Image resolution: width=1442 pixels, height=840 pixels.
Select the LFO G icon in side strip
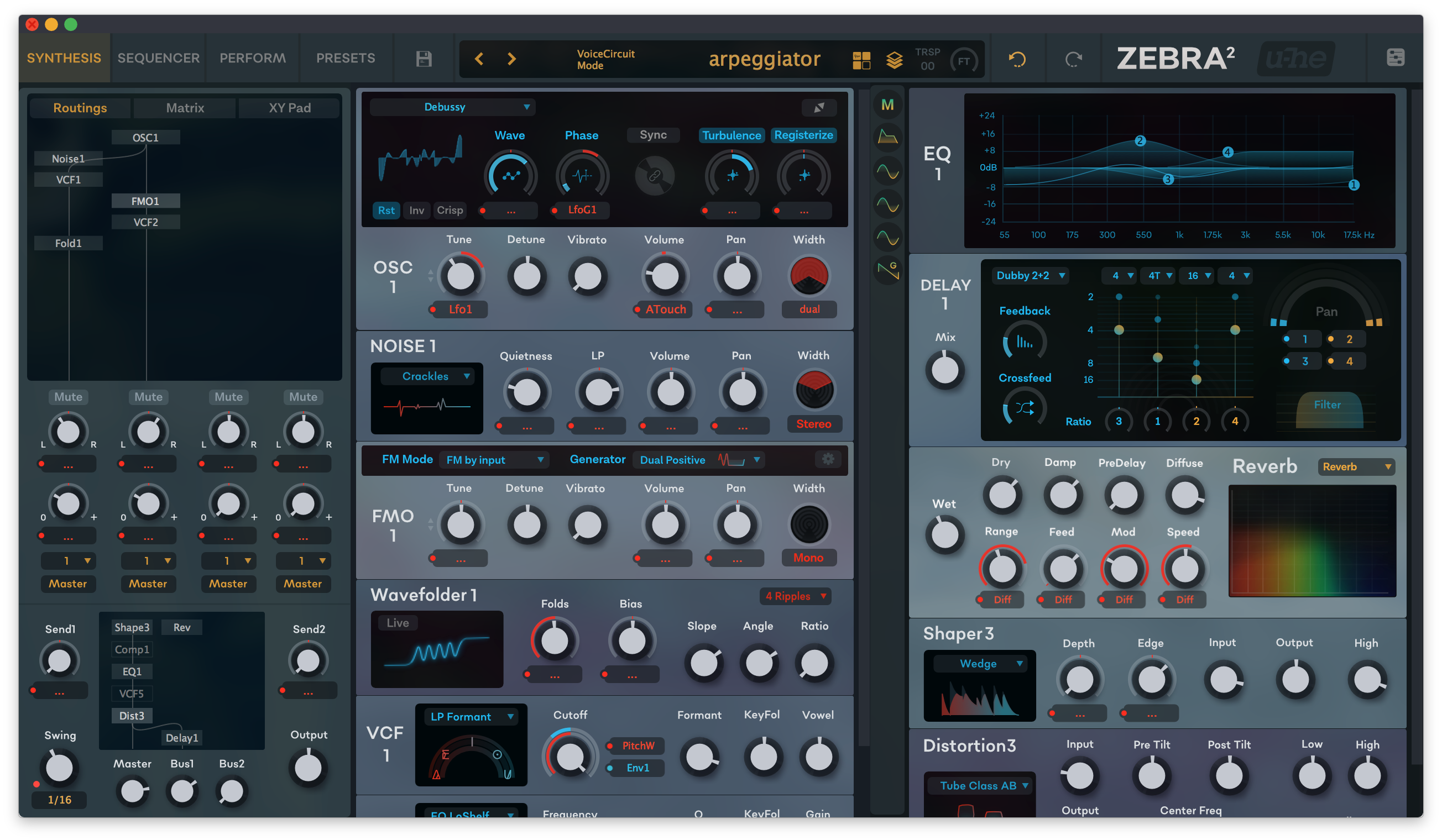[887, 270]
